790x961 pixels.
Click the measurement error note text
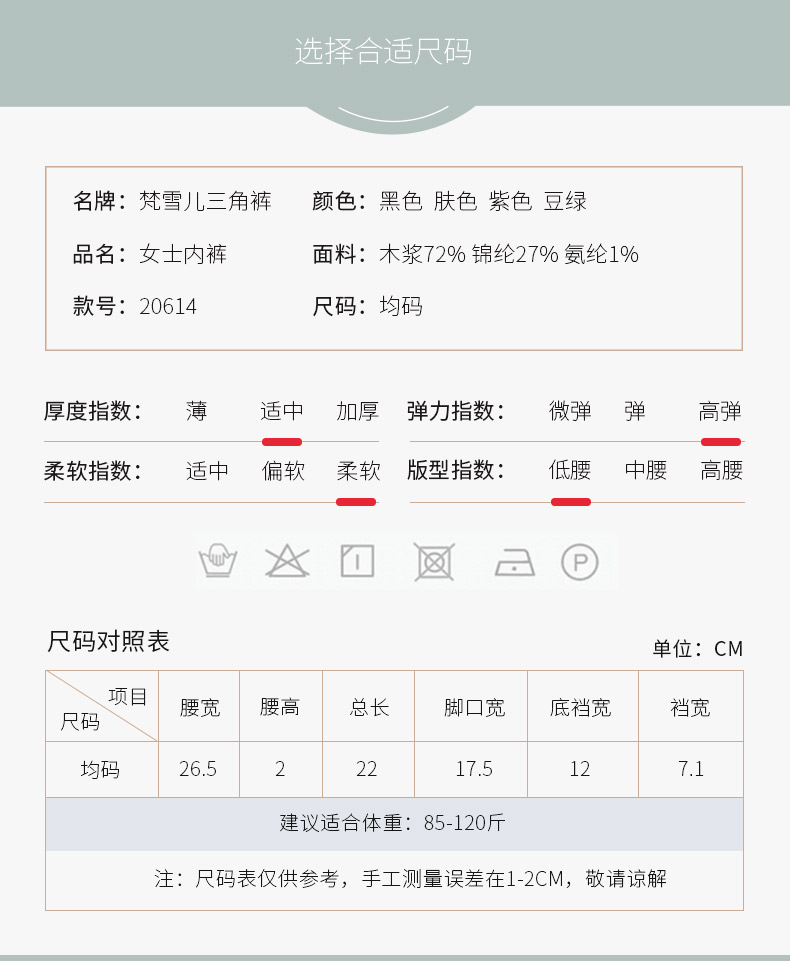[410, 879]
